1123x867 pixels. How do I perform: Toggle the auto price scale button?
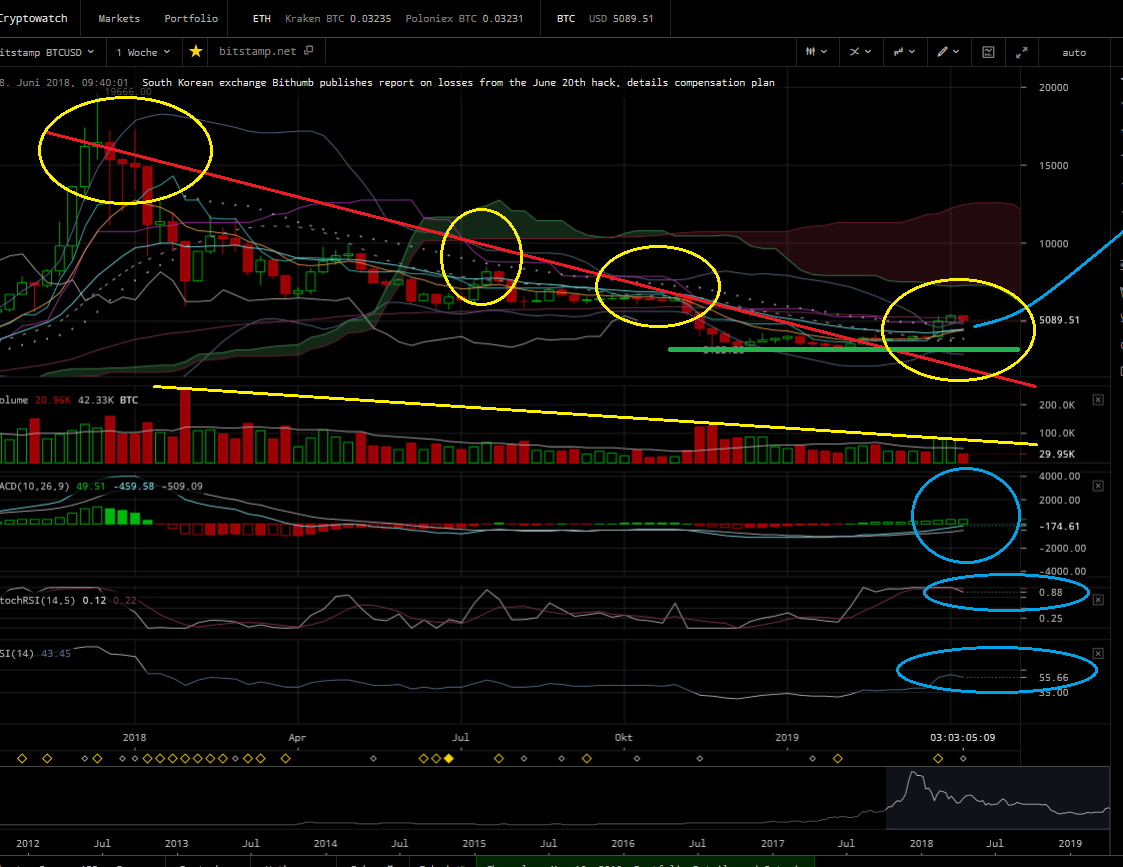tap(1074, 53)
